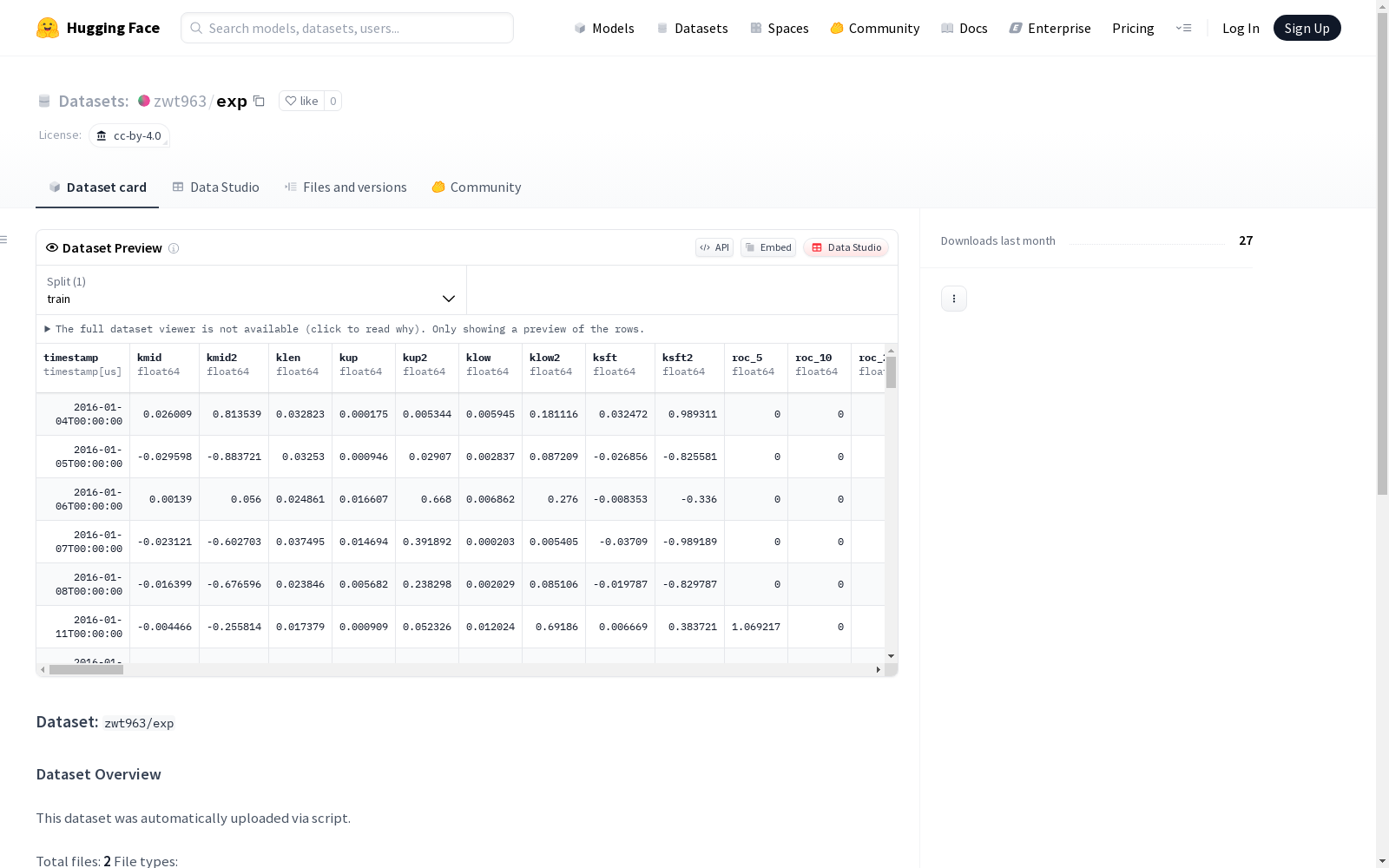This screenshot has height=868, width=1389.
Task: Switch to the Dataset card tab
Action: pyautogui.click(x=97, y=187)
